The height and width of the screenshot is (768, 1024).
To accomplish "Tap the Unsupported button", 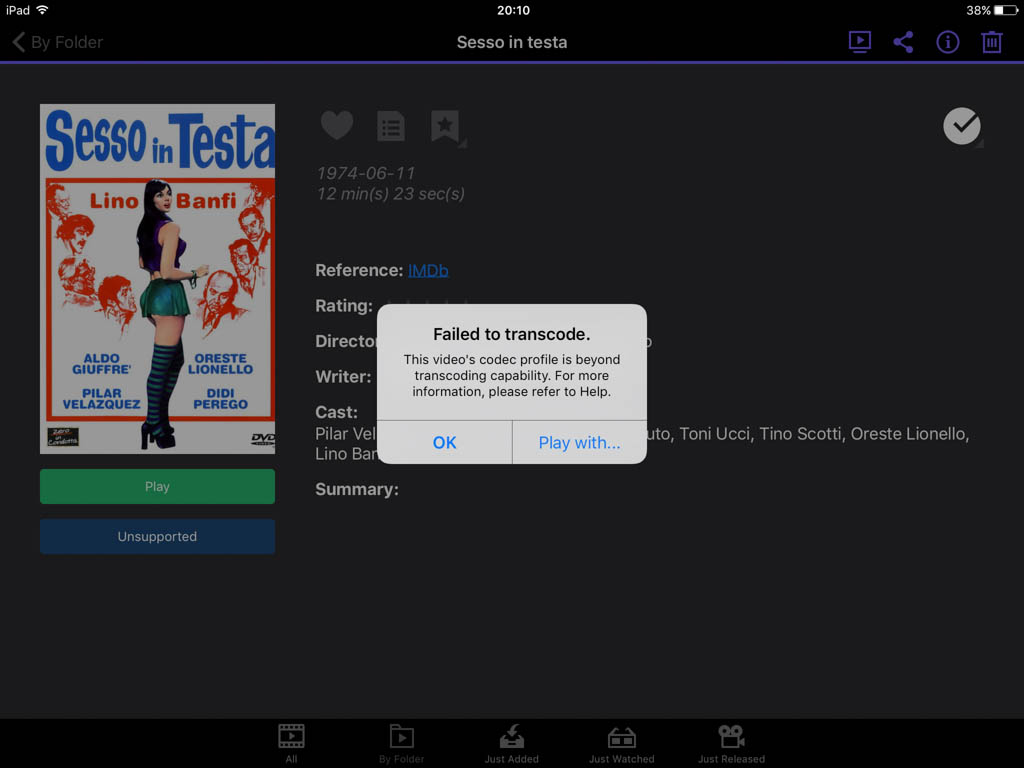I will click(x=157, y=536).
